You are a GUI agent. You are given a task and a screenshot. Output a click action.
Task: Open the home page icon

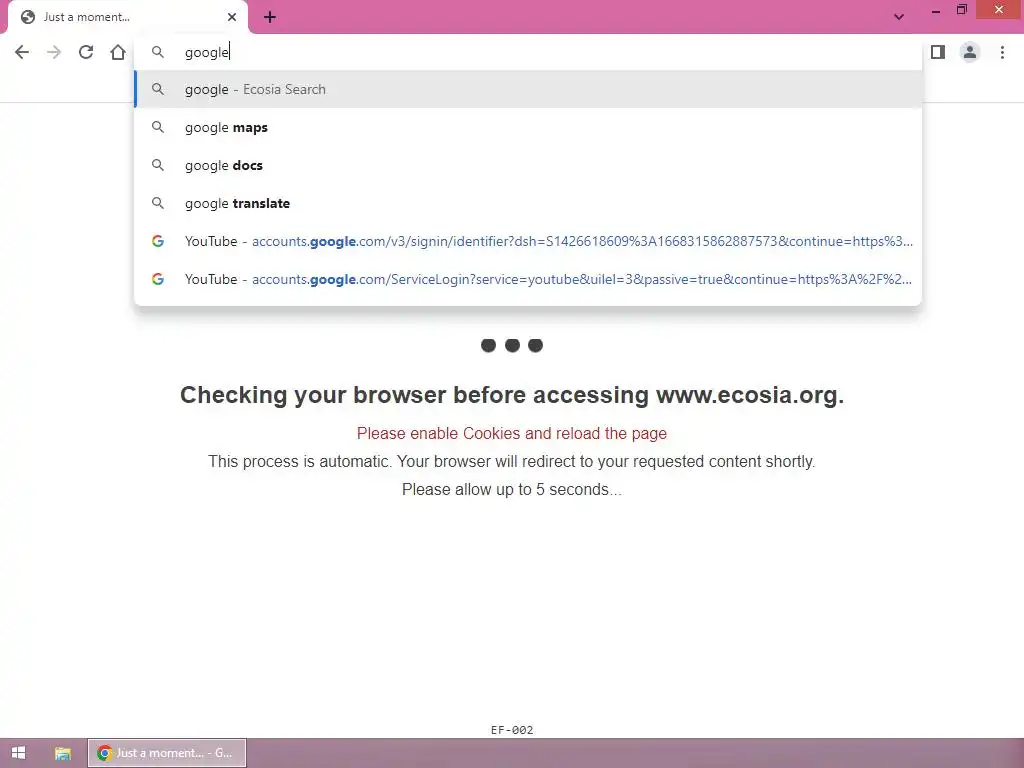tap(118, 52)
